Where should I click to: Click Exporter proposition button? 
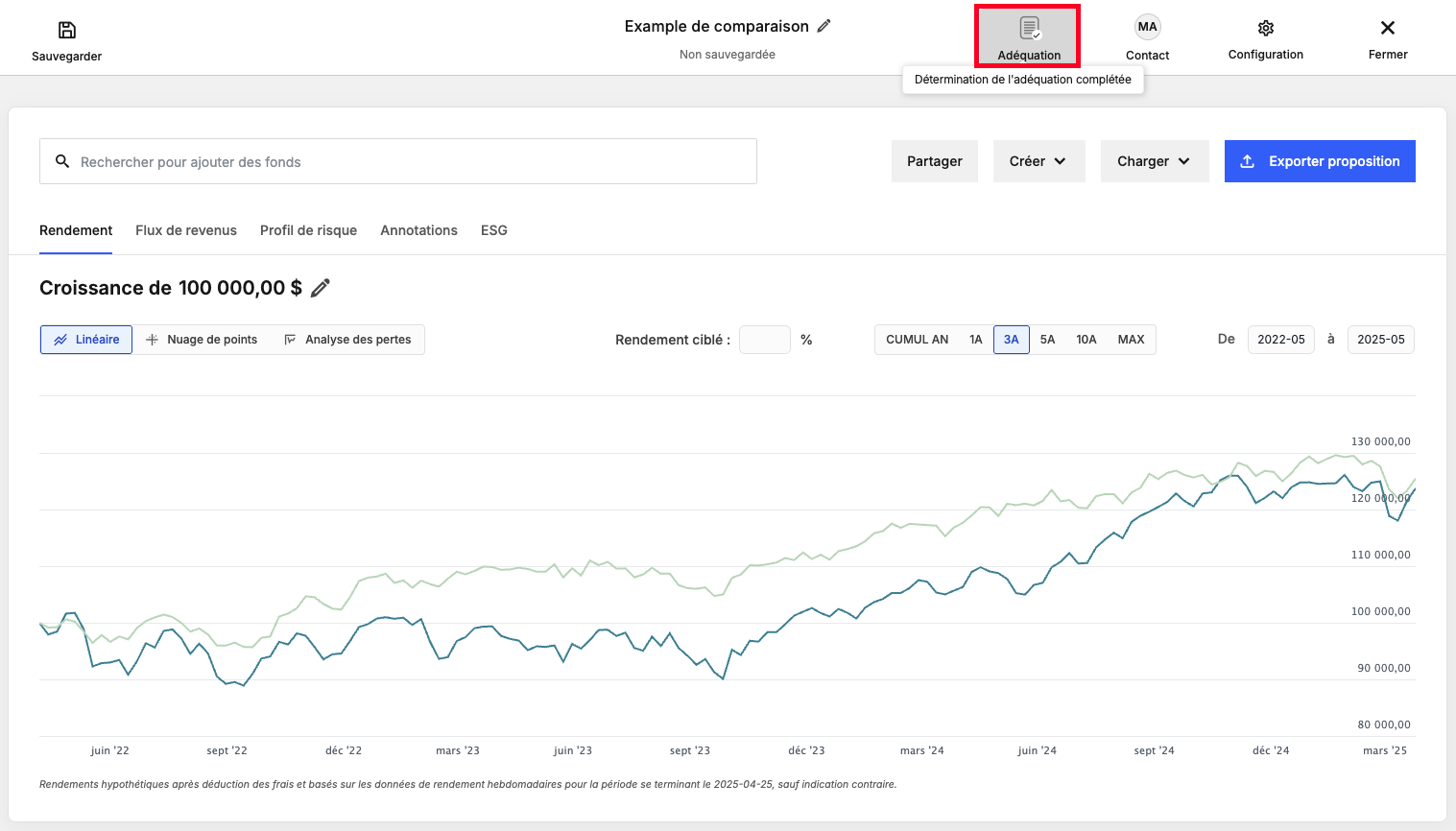[x=1320, y=161]
